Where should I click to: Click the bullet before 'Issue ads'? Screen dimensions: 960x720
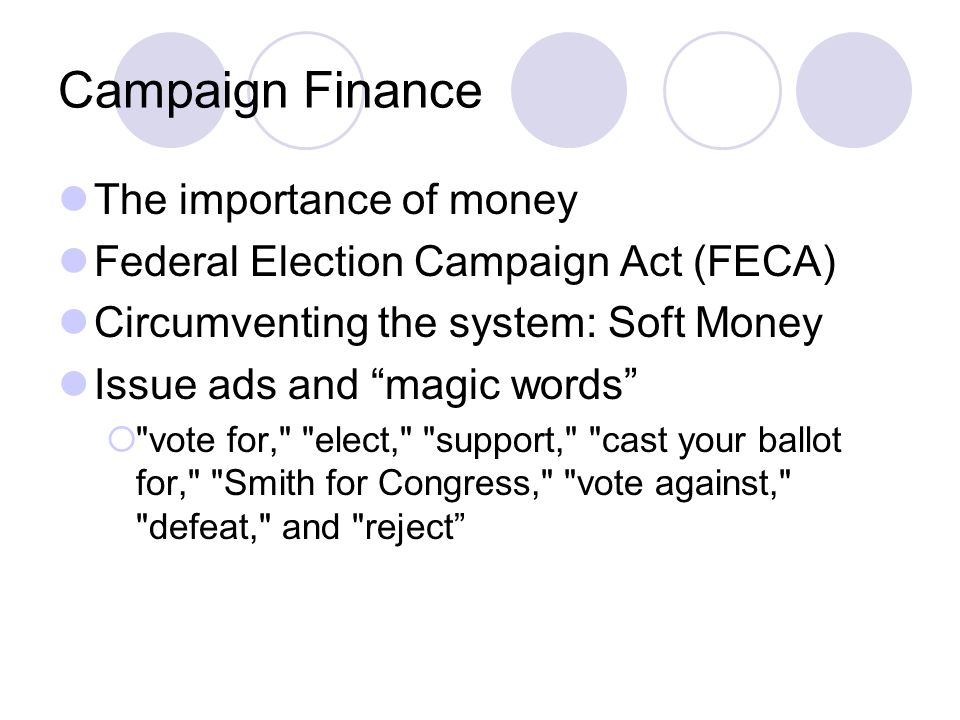click(74, 384)
